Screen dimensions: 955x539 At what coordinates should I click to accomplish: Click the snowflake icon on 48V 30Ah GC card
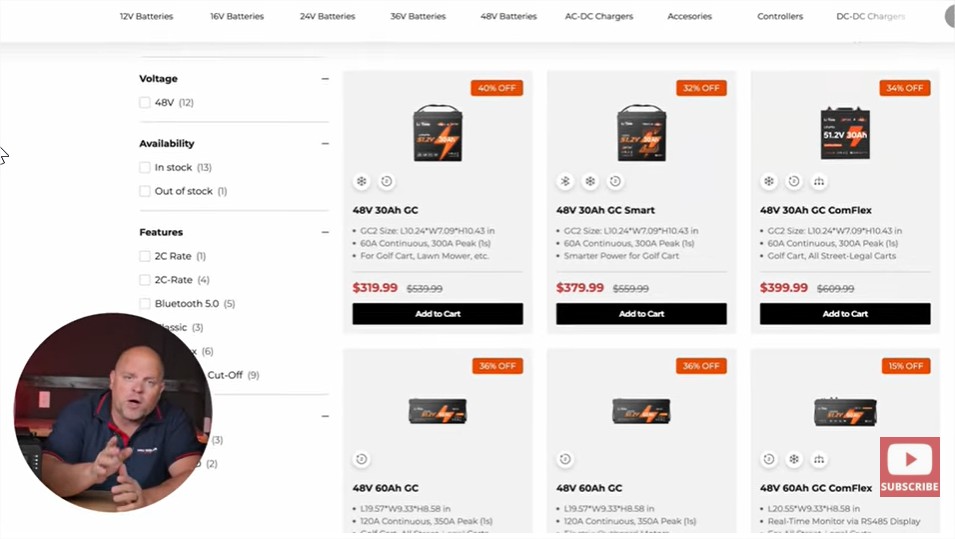361,182
